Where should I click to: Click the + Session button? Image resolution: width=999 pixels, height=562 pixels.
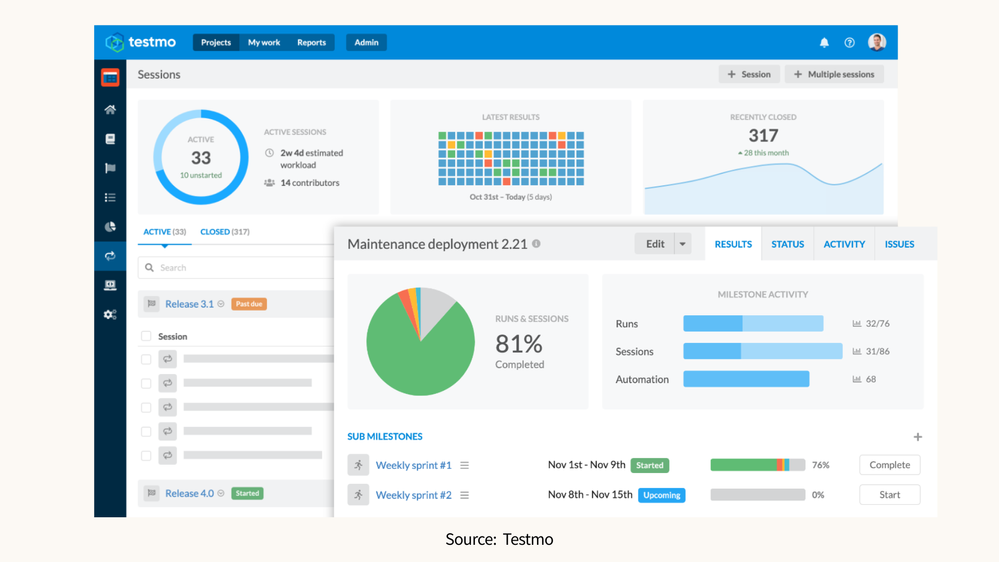point(749,75)
